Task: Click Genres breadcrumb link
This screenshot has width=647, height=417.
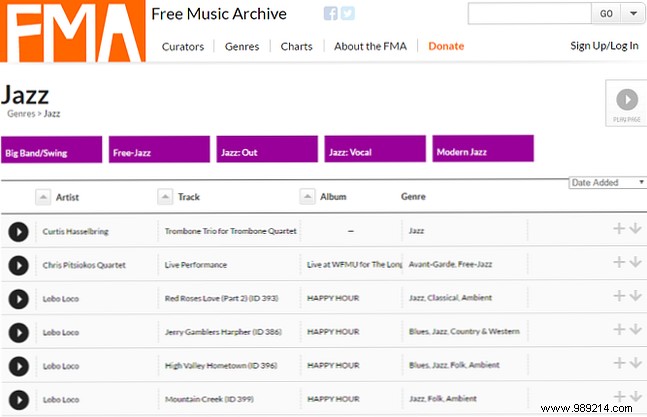Action: tap(21, 114)
